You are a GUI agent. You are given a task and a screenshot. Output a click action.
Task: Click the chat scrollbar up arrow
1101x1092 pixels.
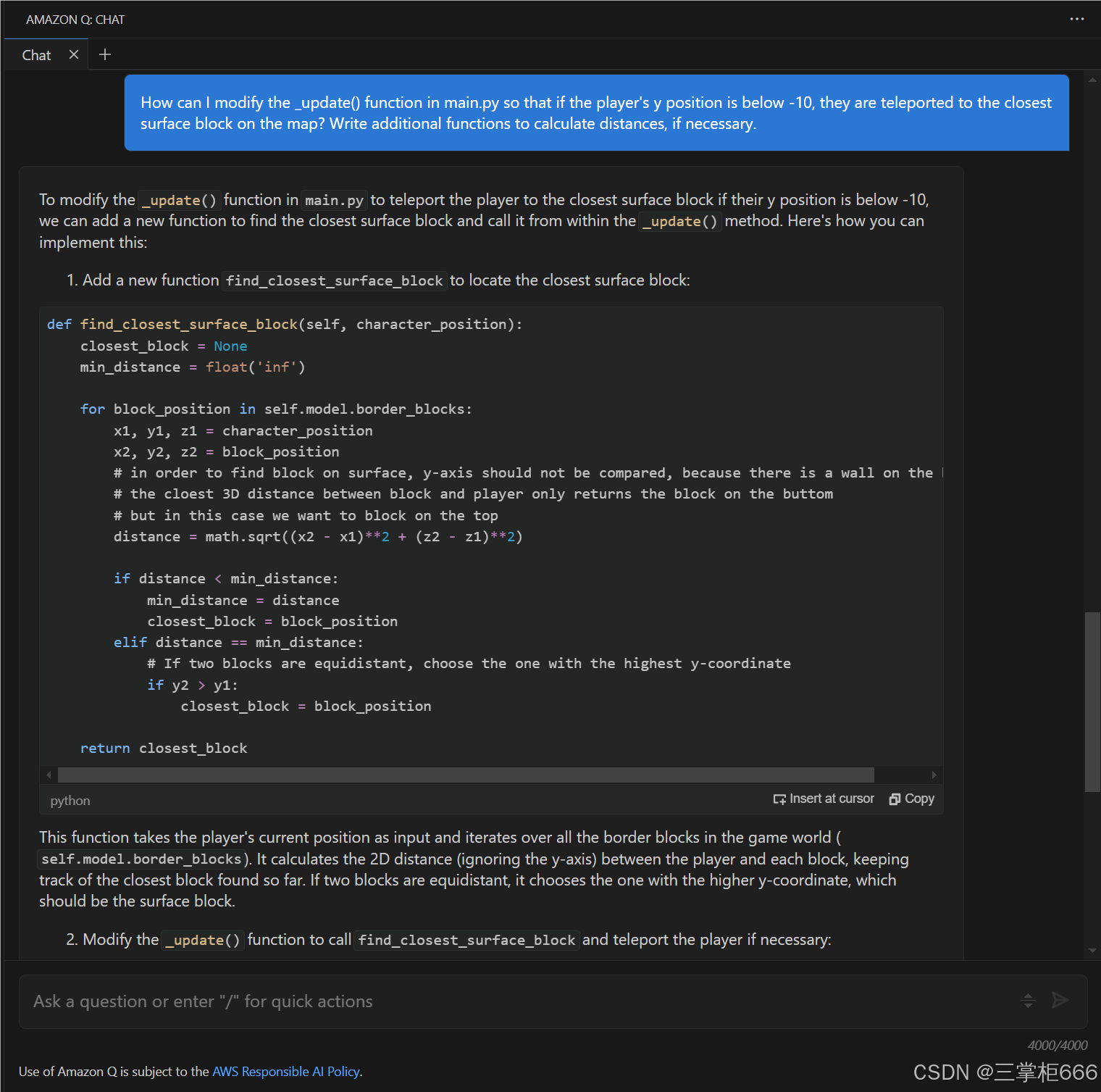tap(1092, 80)
